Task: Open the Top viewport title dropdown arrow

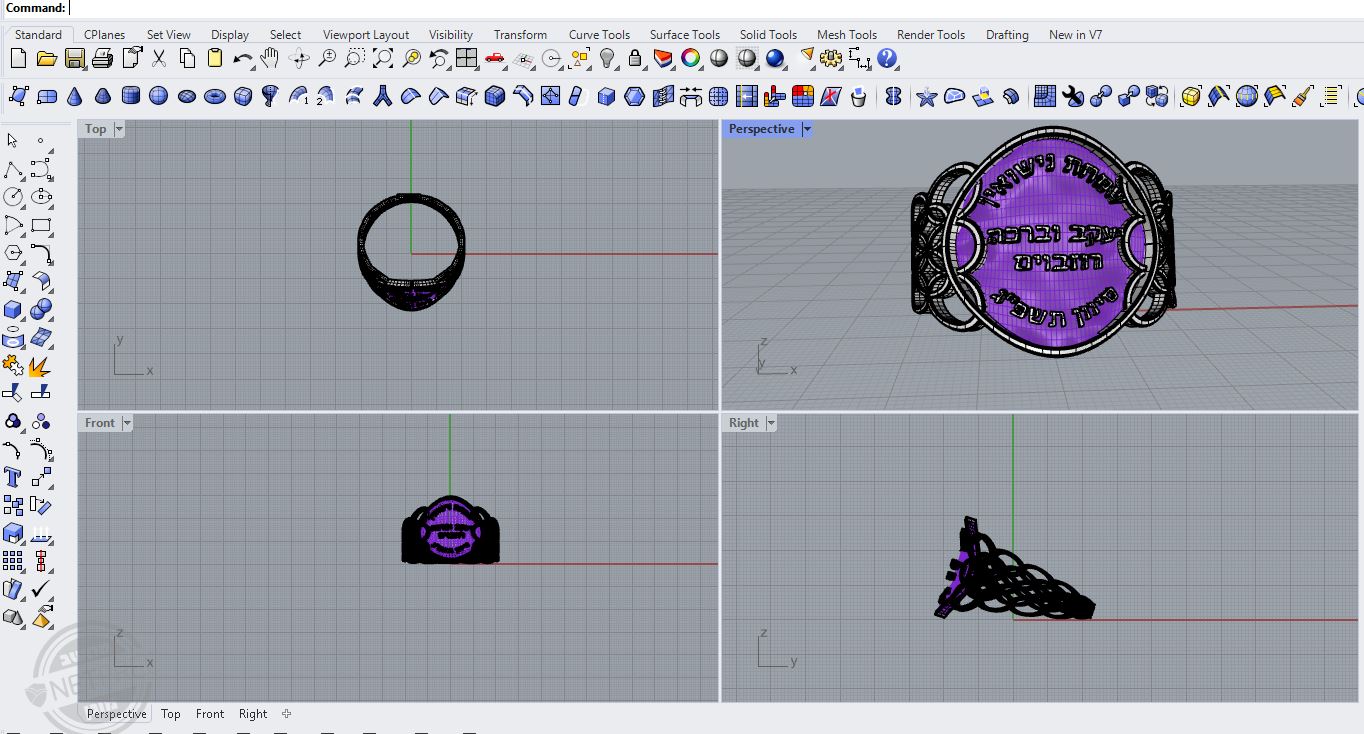Action: coord(119,129)
